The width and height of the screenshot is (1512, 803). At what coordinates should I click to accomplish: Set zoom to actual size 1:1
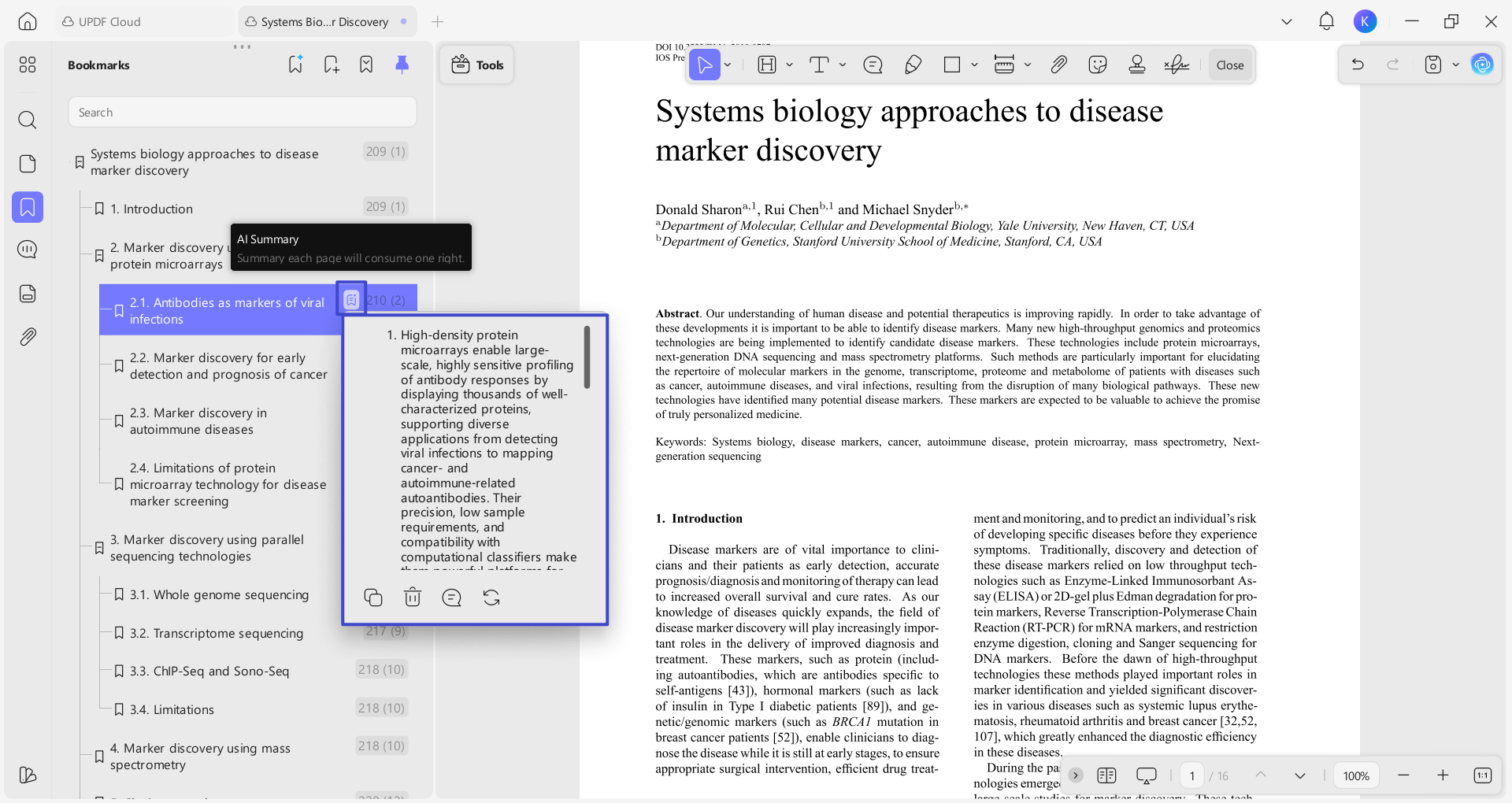1482,776
